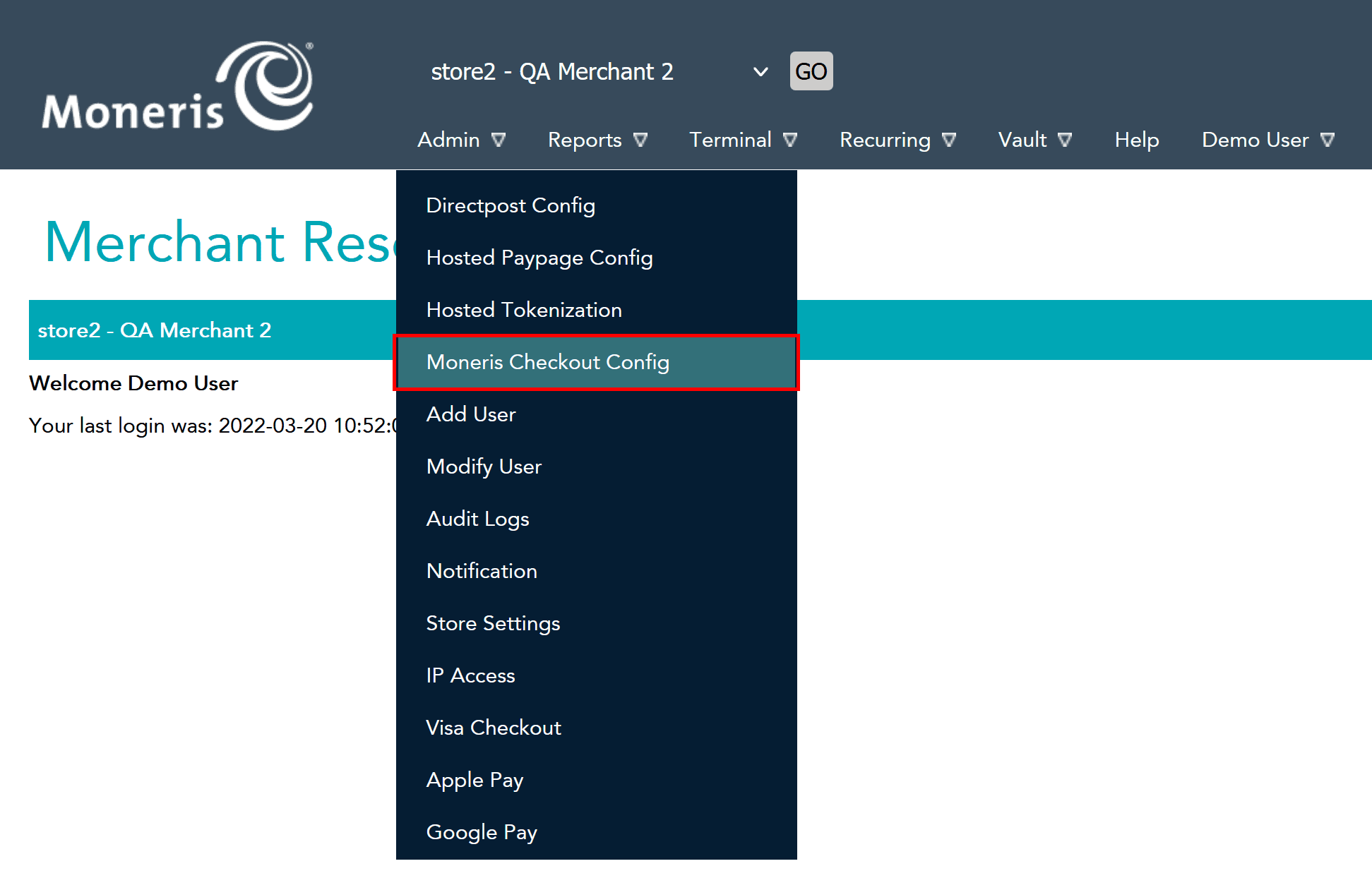Image resolution: width=1372 pixels, height=890 pixels.
Task: Select Moneris Checkout Config
Action: tap(548, 362)
